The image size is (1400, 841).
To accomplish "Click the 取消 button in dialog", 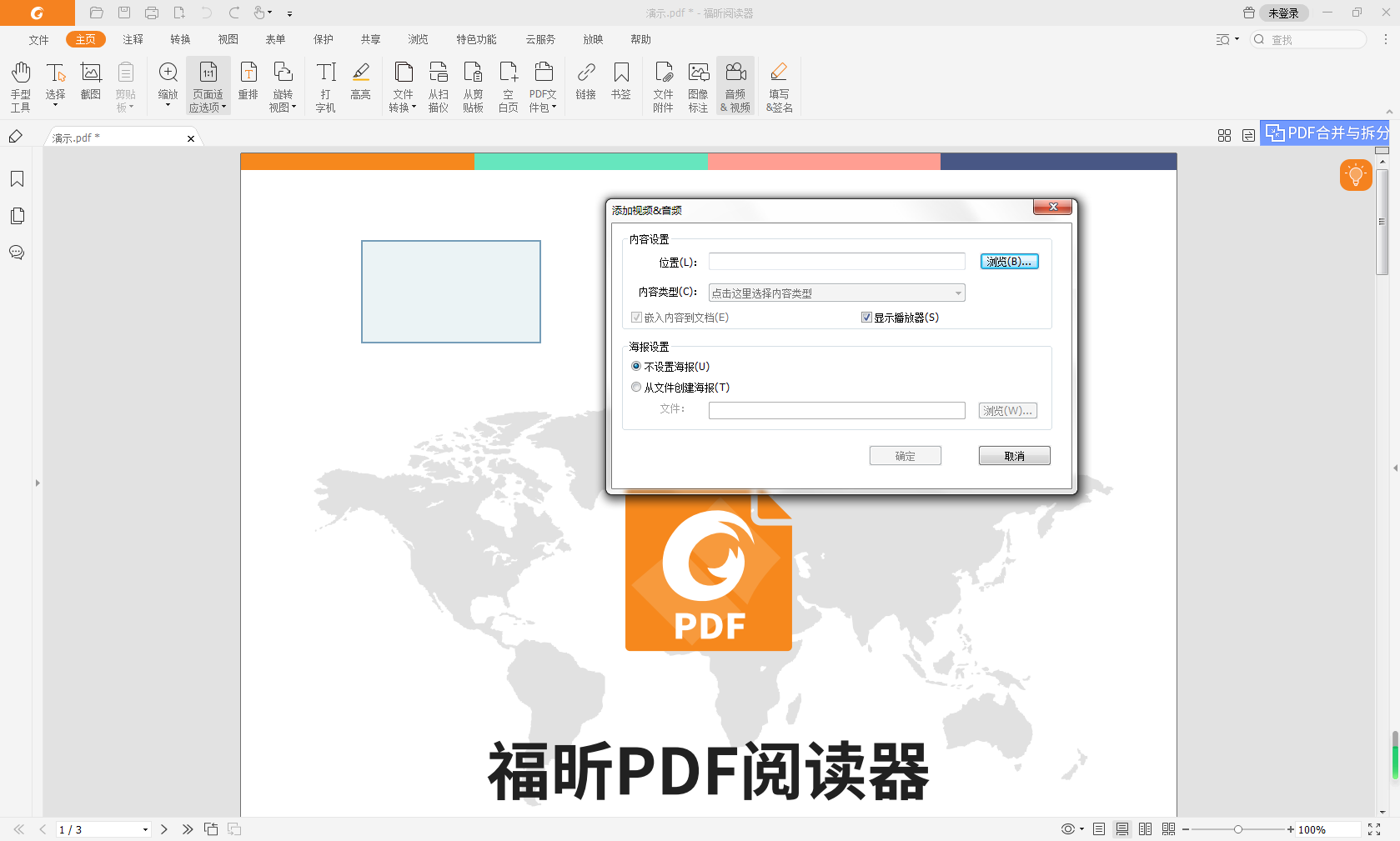I will [x=1015, y=456].
